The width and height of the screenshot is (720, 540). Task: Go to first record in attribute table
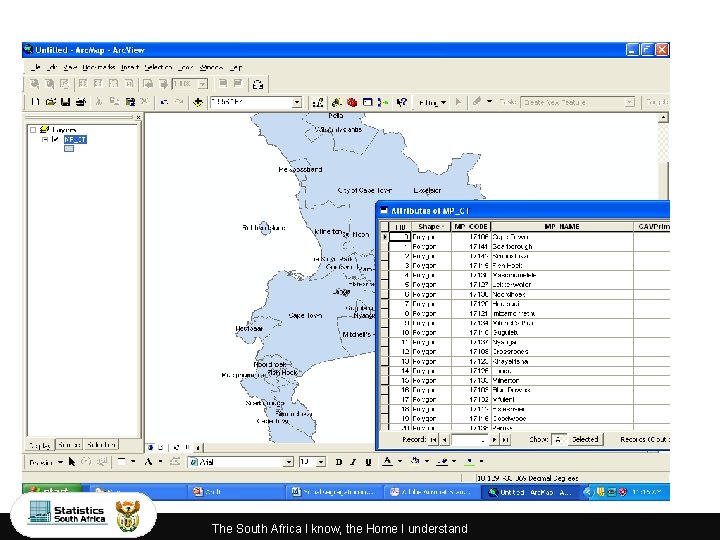pos(433,440)
